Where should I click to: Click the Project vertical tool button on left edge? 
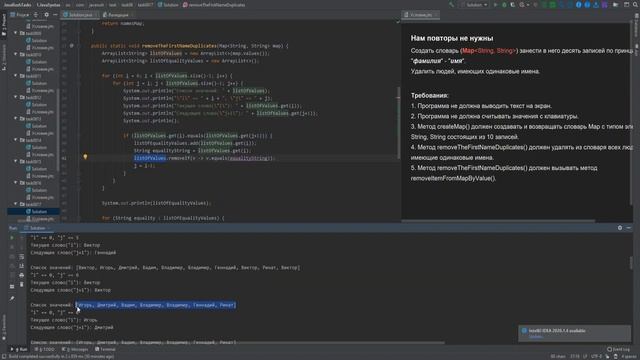(x=4, y=25)
